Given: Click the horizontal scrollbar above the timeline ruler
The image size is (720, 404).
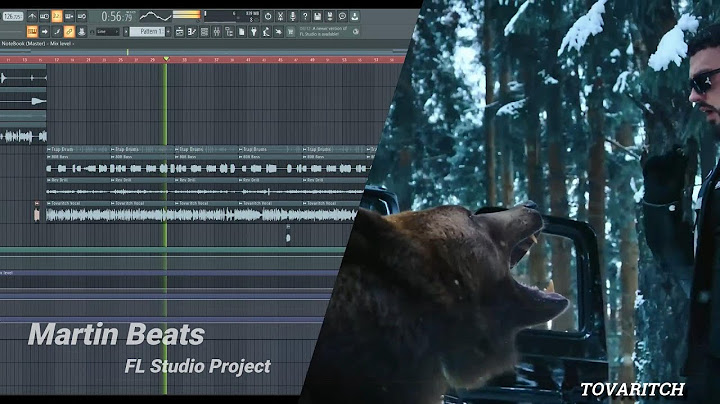Looking at the screenshot, I should click(203, 51).
